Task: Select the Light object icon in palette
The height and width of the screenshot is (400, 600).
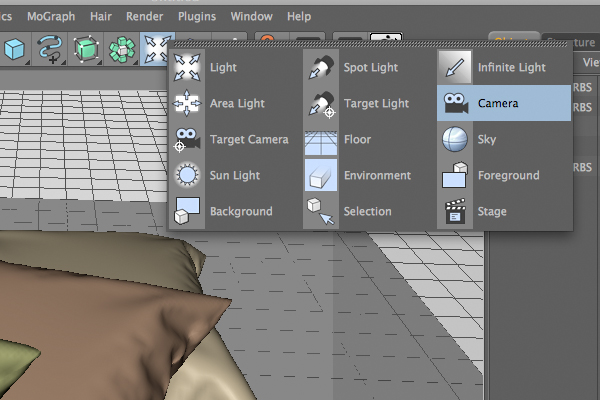Action: coord(187,67)
